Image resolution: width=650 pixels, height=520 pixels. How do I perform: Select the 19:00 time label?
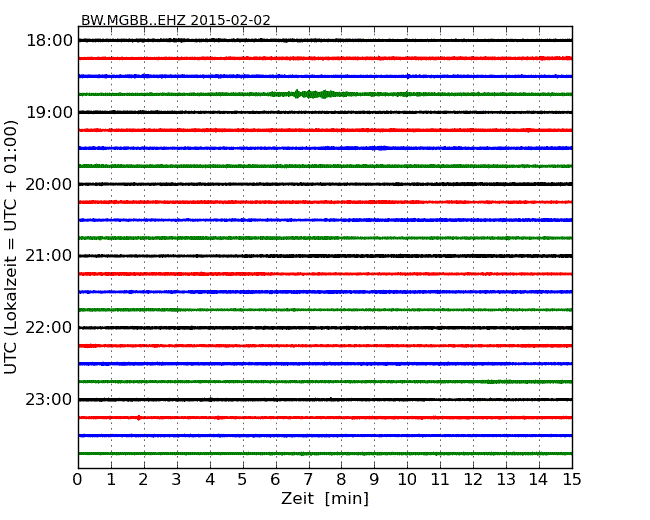[x=49, y=112]
